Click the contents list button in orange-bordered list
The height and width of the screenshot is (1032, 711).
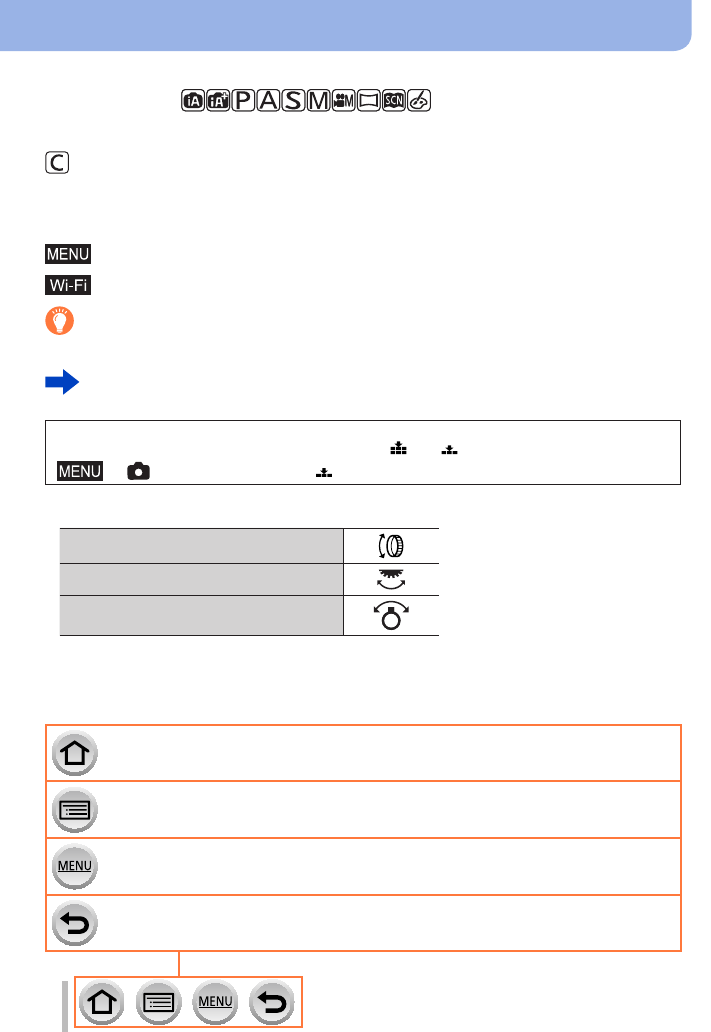74,810
